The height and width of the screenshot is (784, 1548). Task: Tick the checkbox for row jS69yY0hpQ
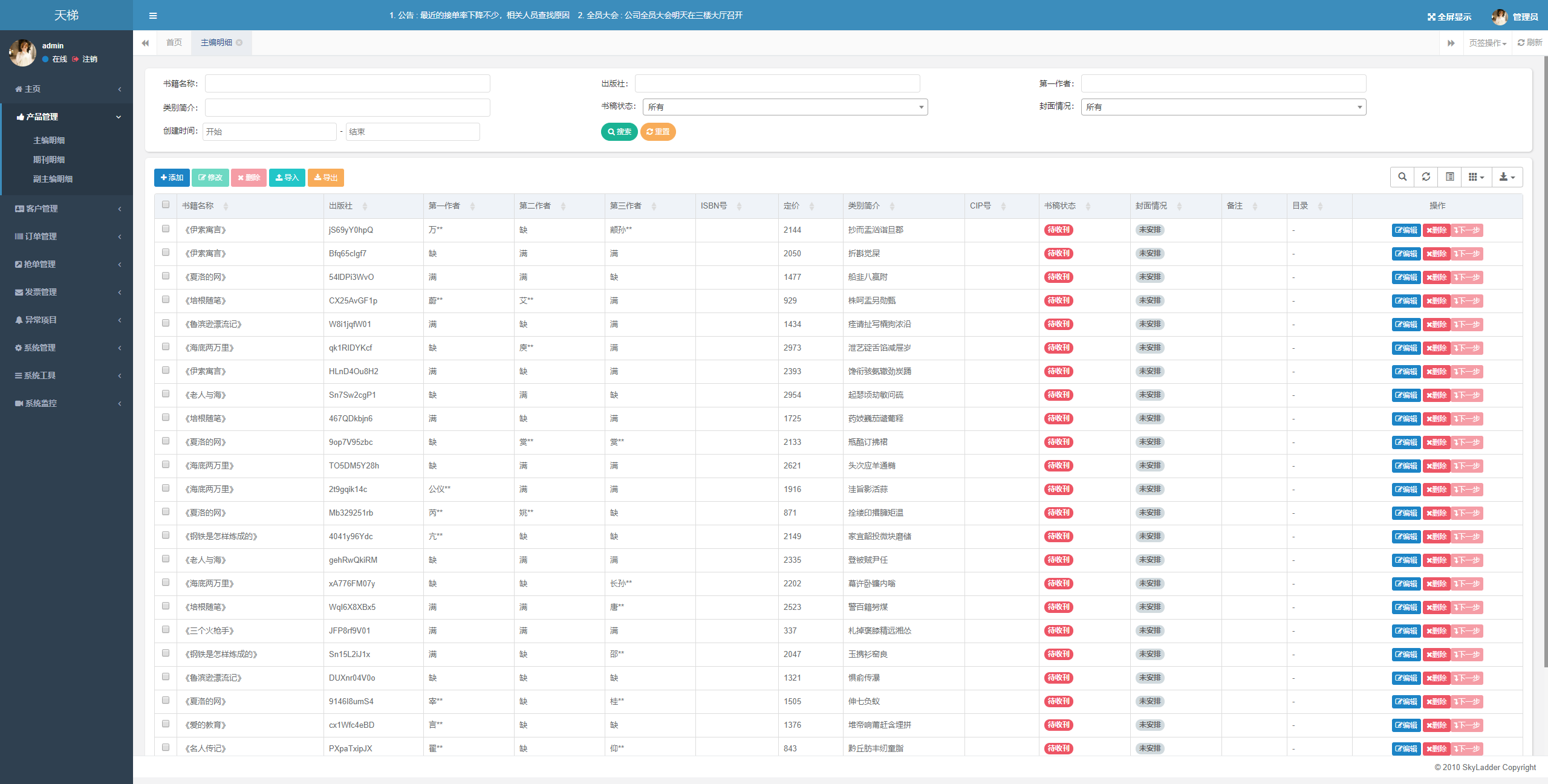pyautogui.click(x=166, y=229)
